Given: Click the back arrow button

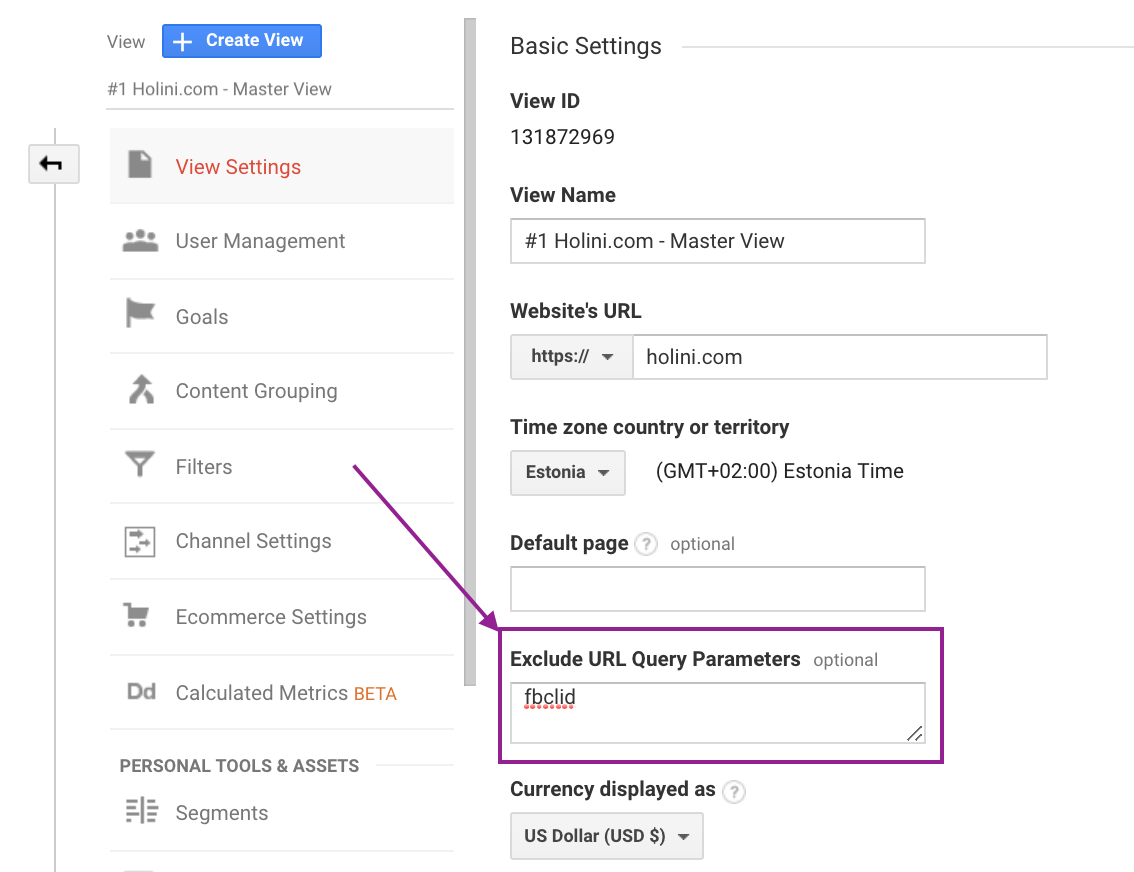Looking at the screenshot, I should [54, 164].
